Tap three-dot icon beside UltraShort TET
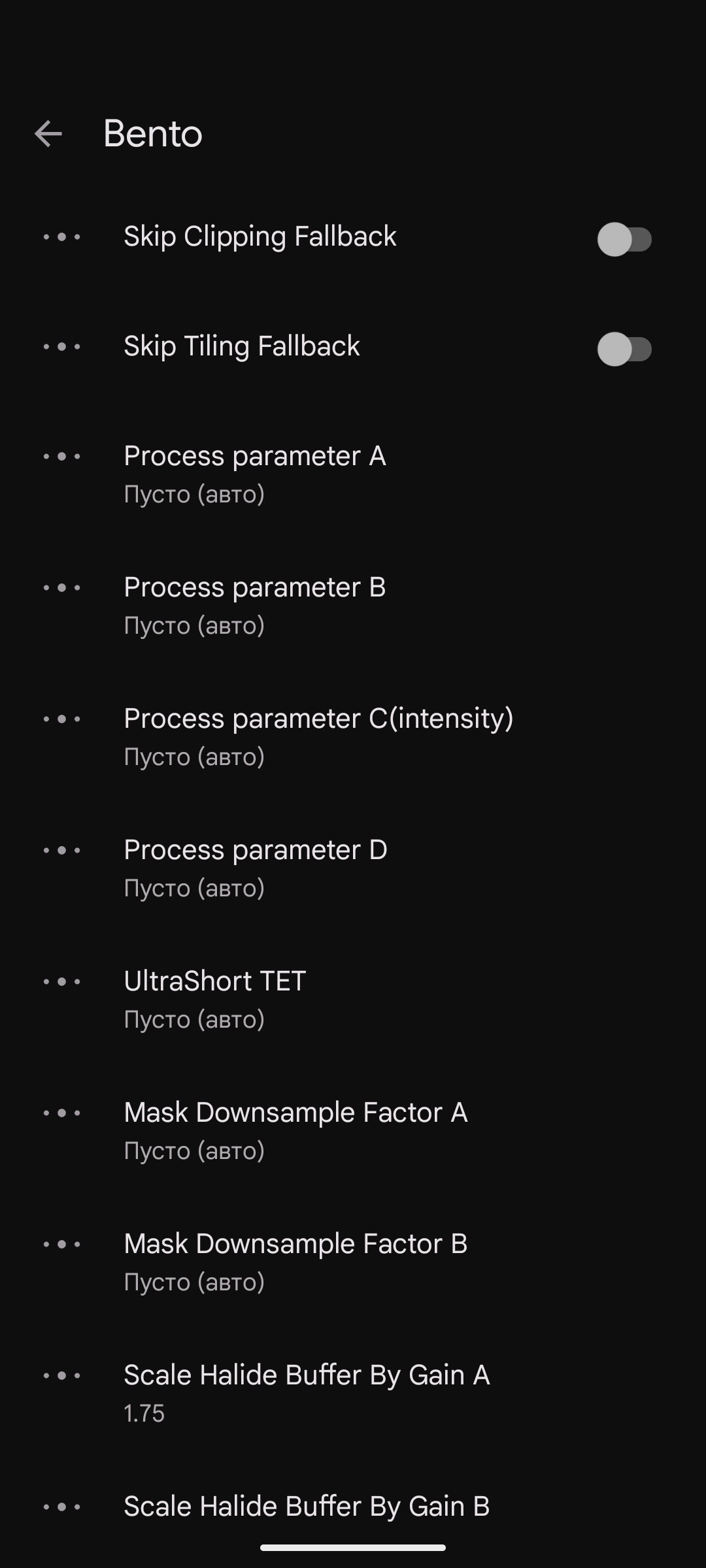 pos(62,981)
